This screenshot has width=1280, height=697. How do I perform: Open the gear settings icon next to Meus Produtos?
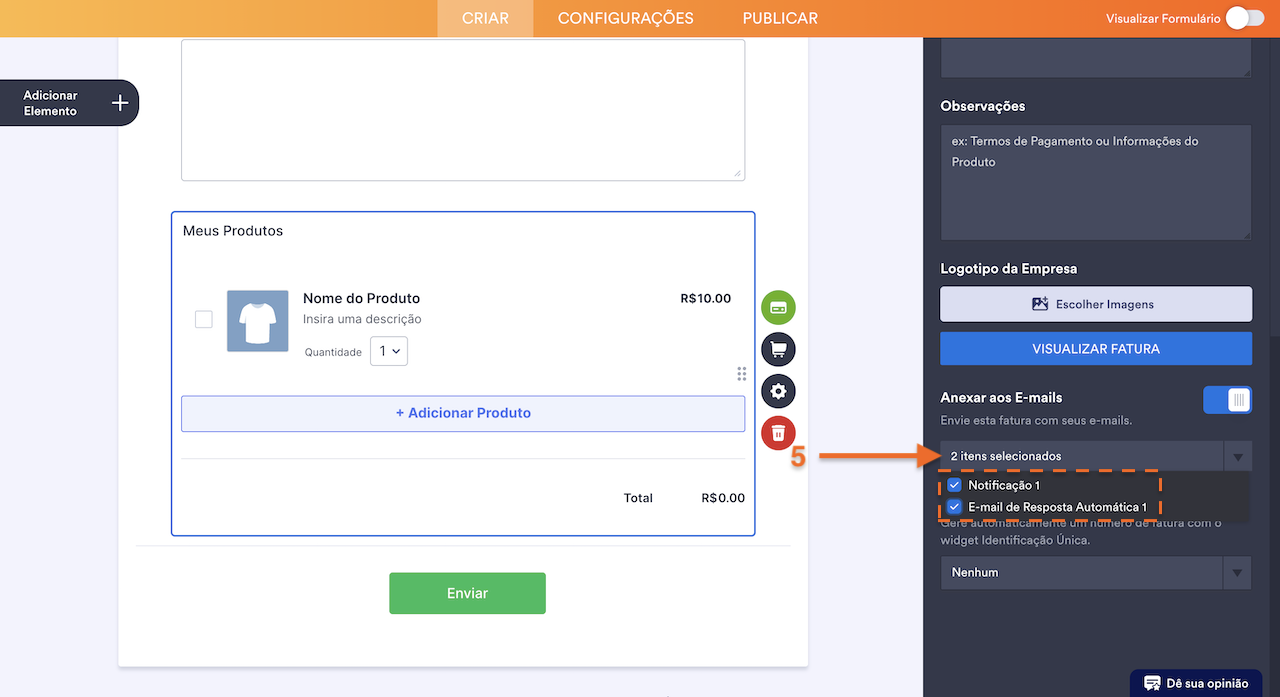click(778, 391)
